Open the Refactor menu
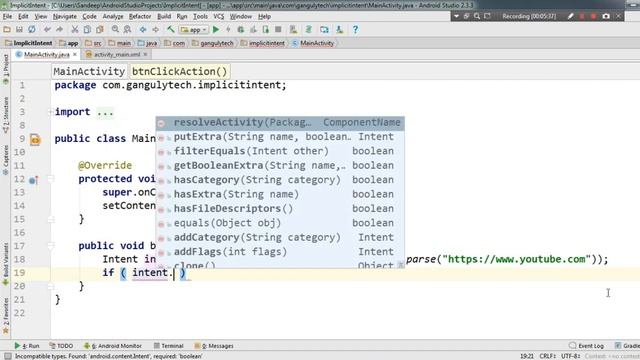The height and width of the screenshot is (360, 640). 140,16
